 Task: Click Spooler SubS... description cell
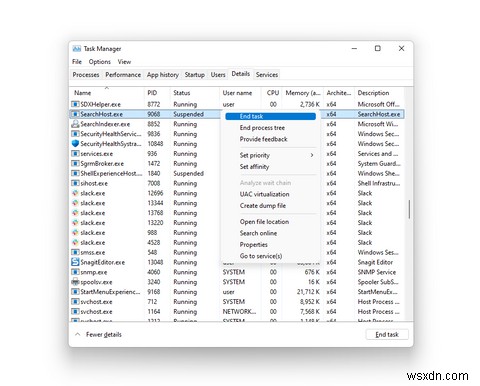378,282
